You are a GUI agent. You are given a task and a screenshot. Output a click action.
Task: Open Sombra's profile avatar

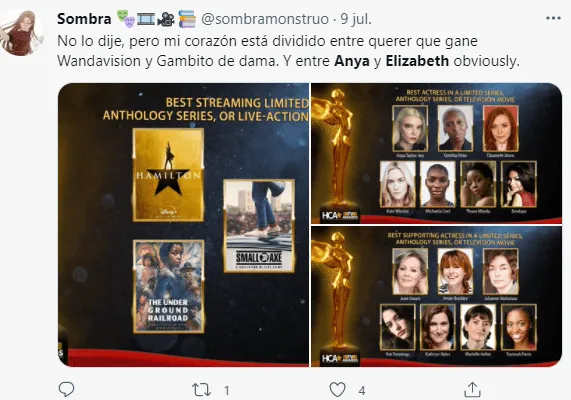click(22, 33)
